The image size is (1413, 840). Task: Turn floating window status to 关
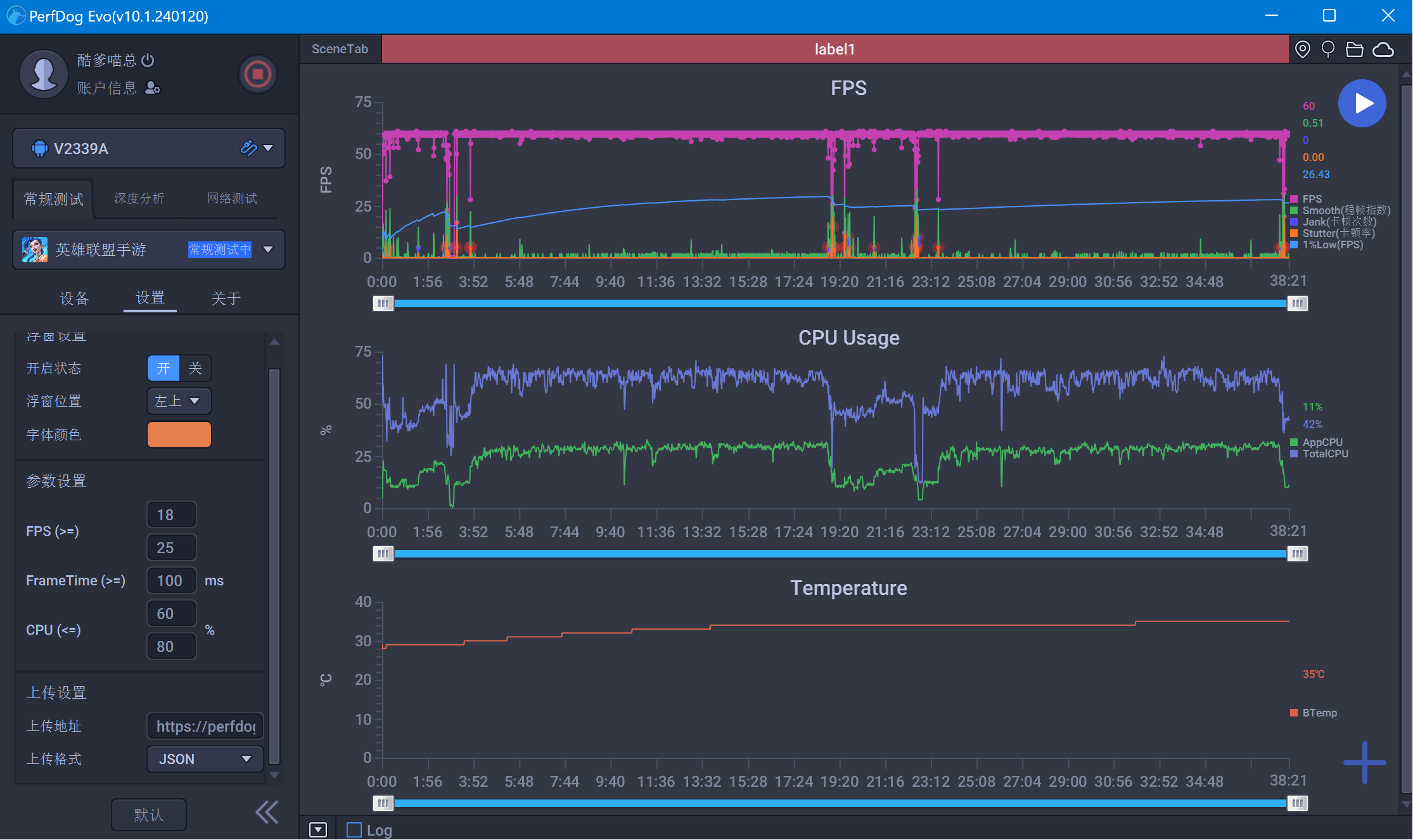click(x=195, y=368)
